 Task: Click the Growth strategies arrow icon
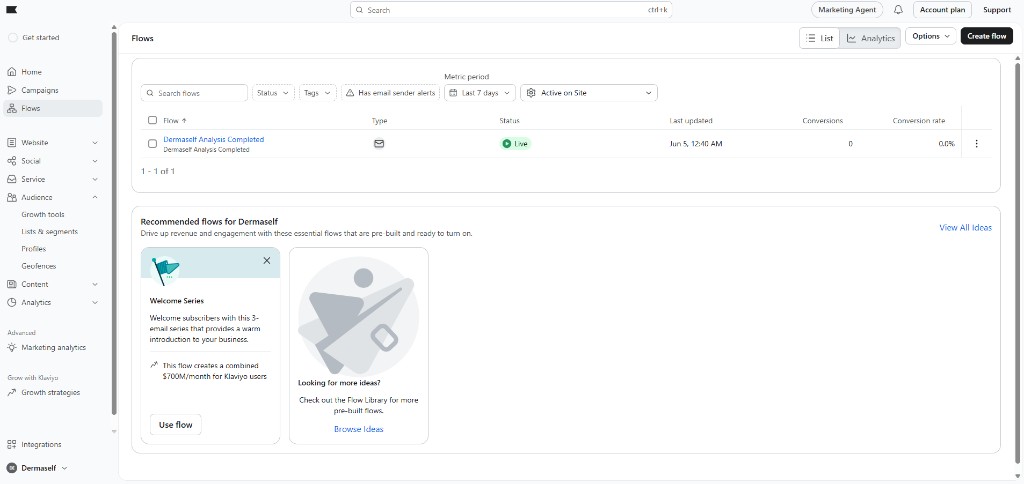click(x=12, y=393)
